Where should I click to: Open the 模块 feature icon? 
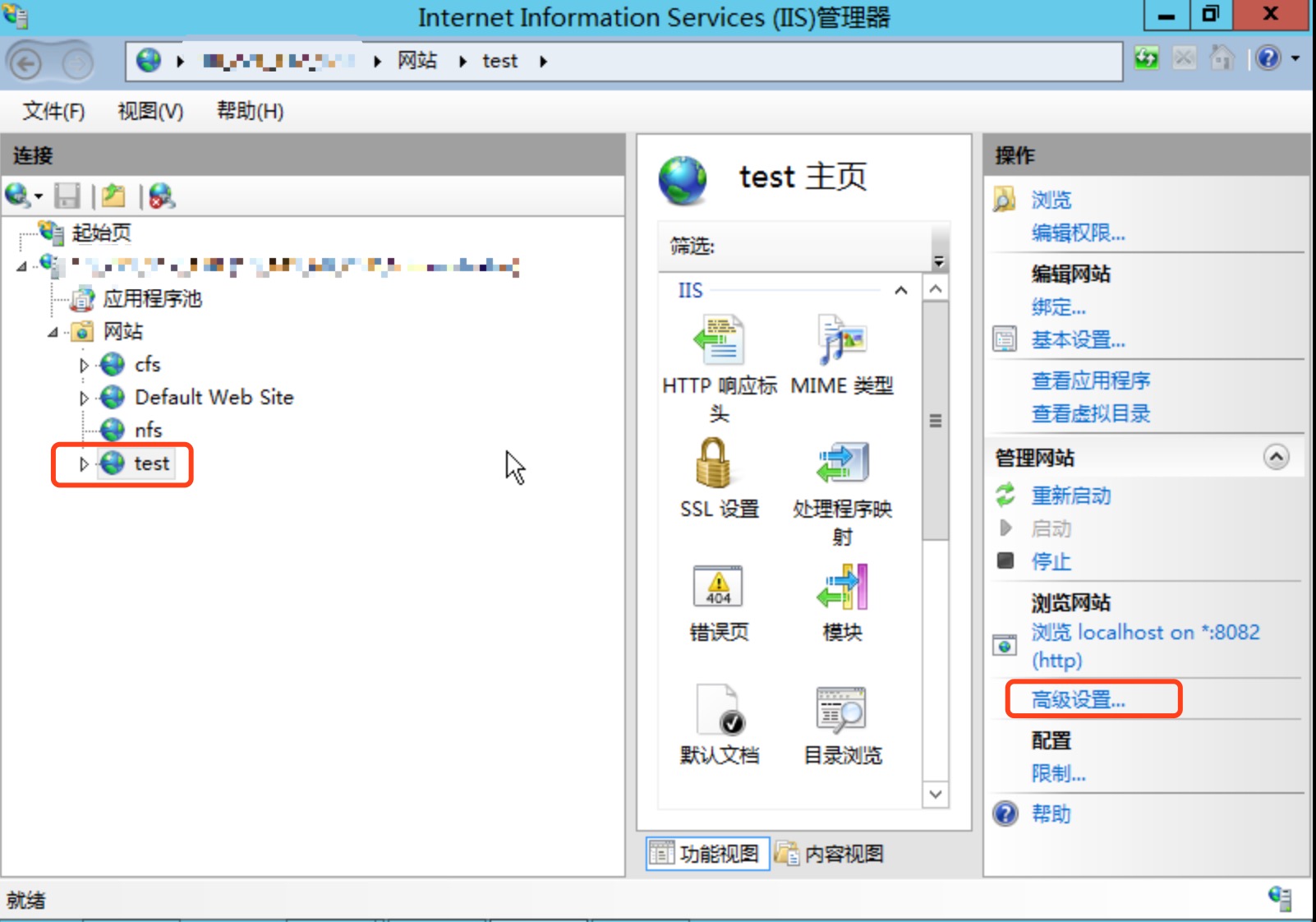tap(842, 586)
